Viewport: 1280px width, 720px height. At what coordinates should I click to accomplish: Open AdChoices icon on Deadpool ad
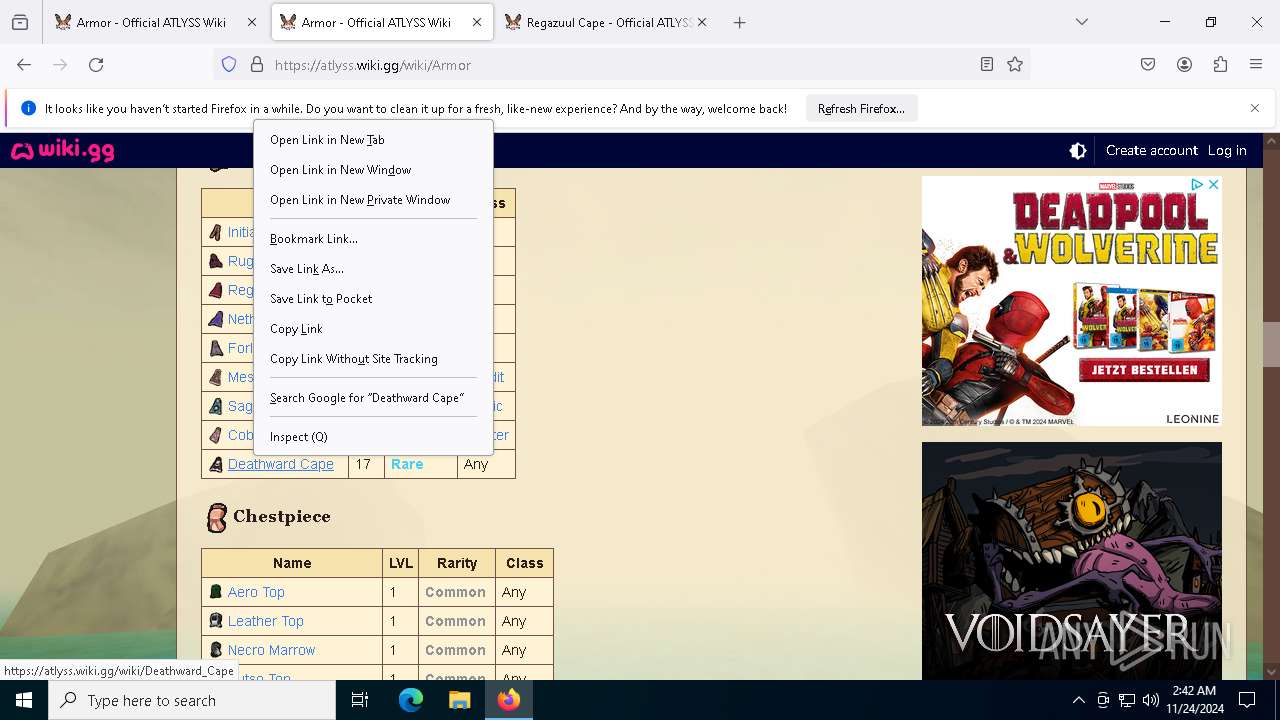click(1196, 185)
